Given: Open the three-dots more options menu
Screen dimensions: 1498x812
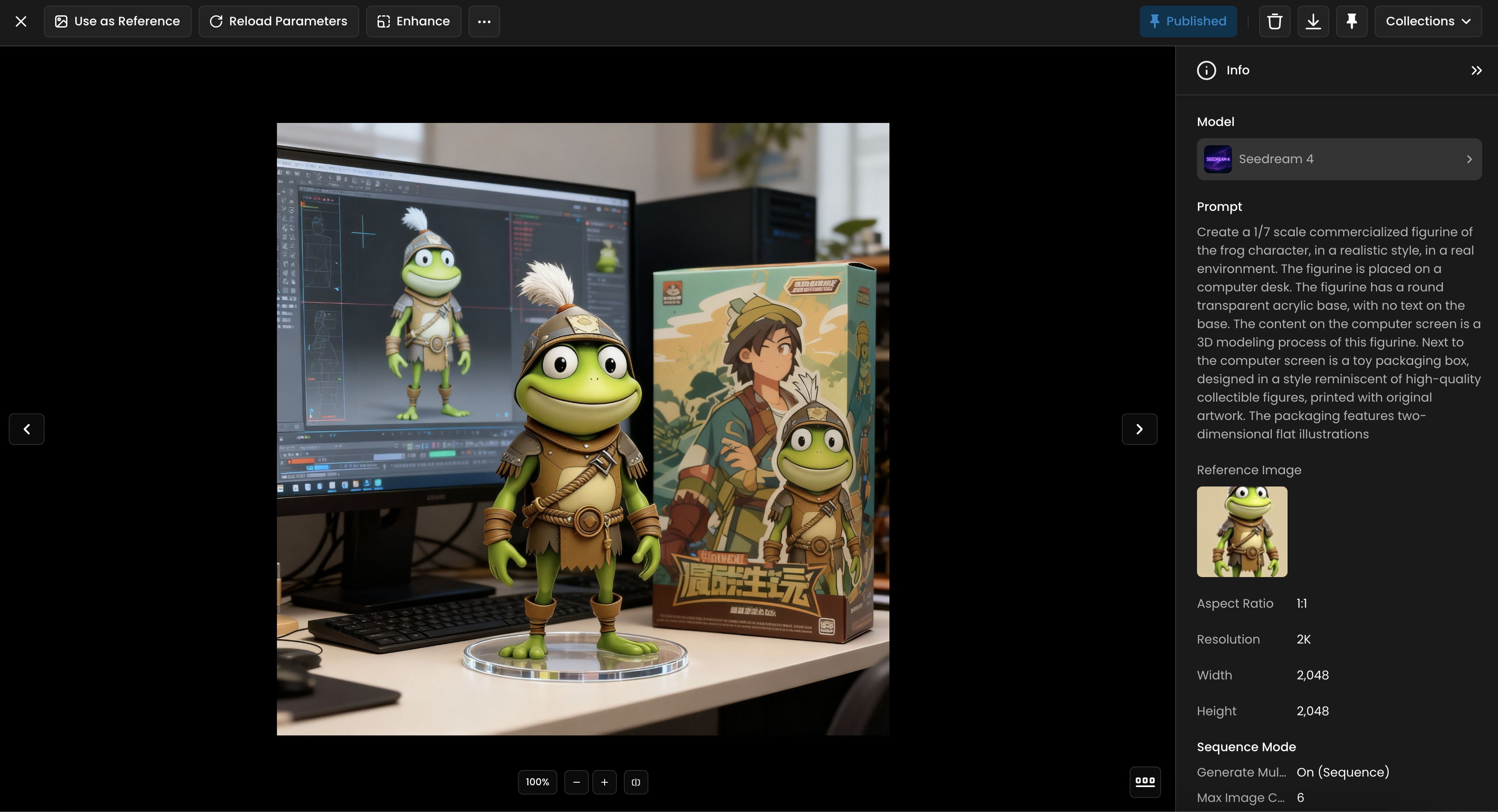Looking at the screenshot, I should [484, 21].
